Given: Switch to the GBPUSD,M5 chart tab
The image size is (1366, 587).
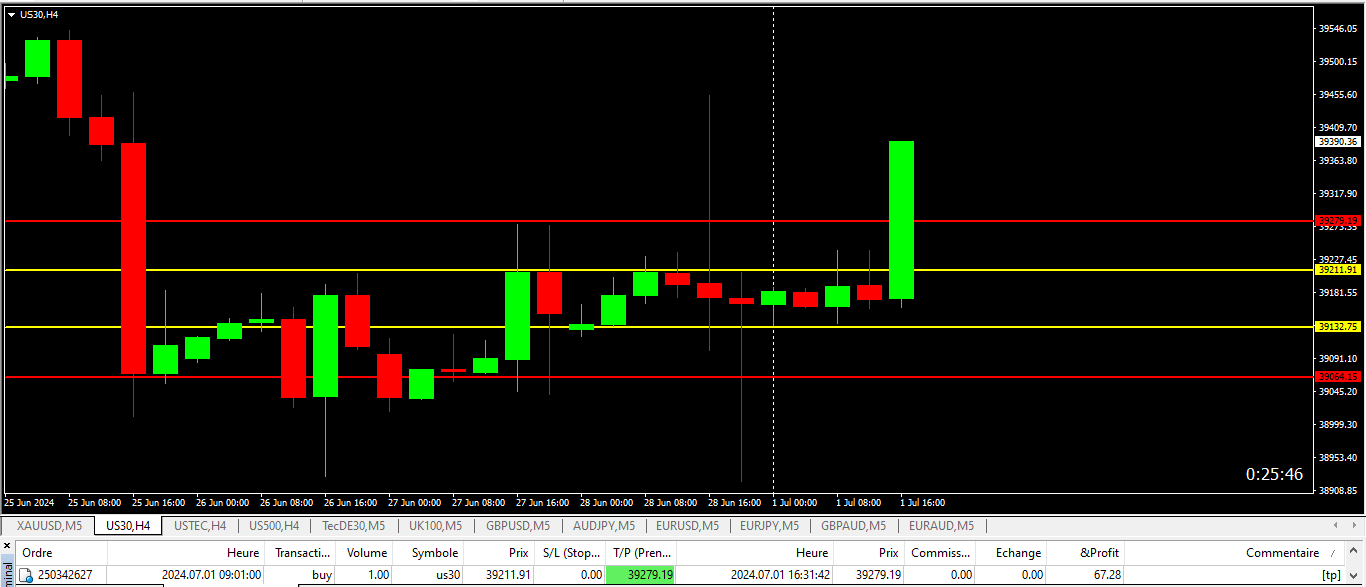Looking at the screenshot, I should (x=518, y=525).
